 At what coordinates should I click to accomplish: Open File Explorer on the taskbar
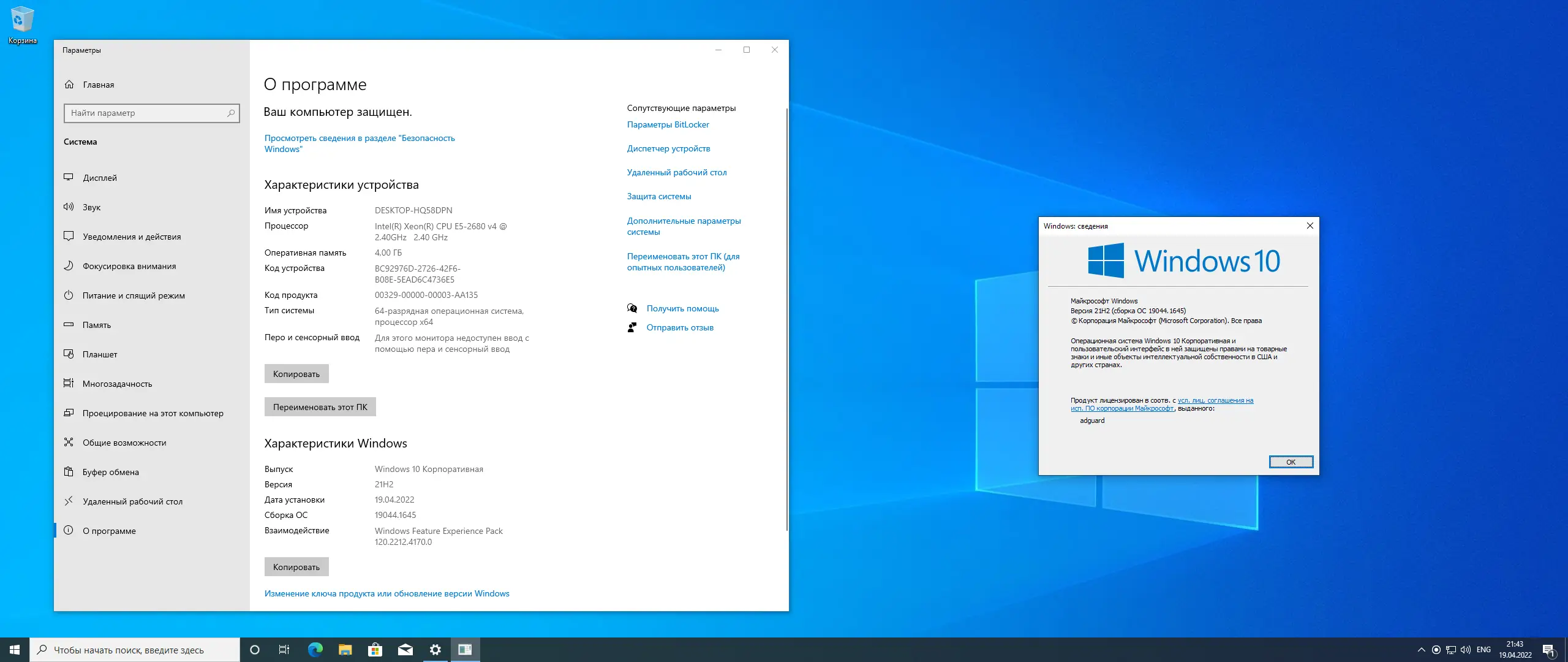pyautogui.click(x=345, y=650)
